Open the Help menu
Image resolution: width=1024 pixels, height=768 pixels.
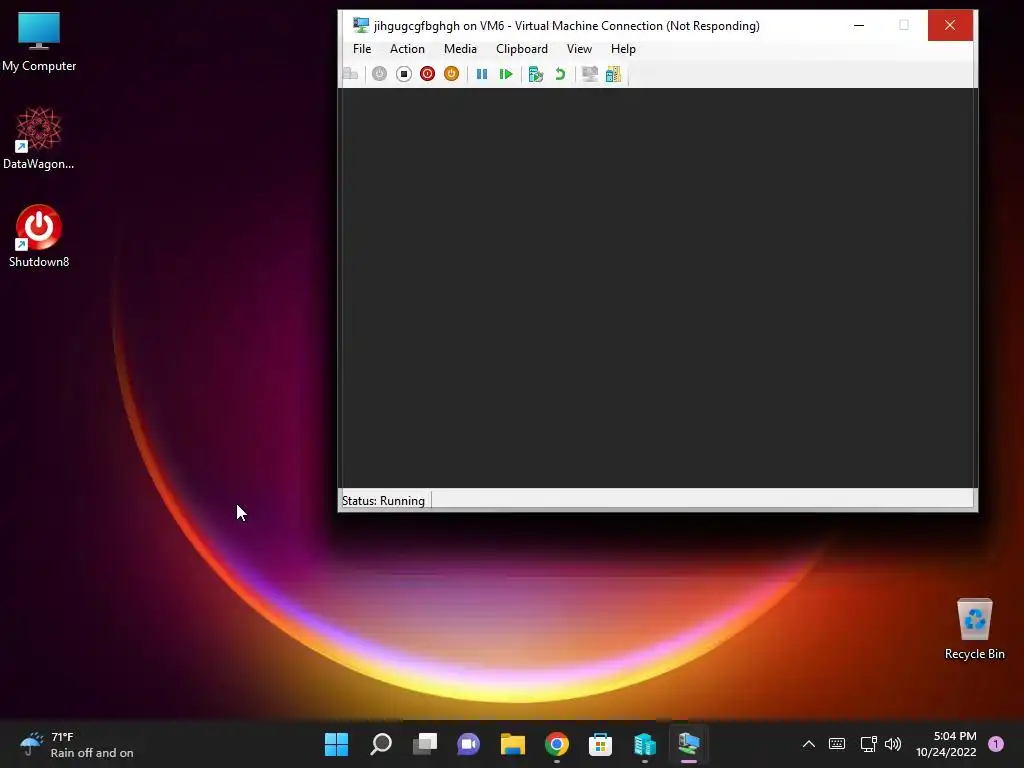tap(623, 49)
